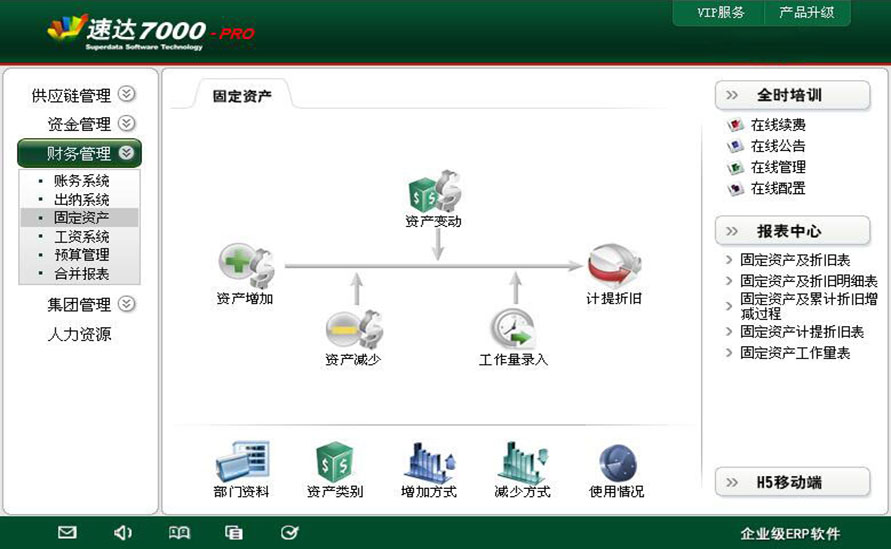Click the VIP服务 button
891x549 pixels.
pyautogui.click(x=721, y=13)
